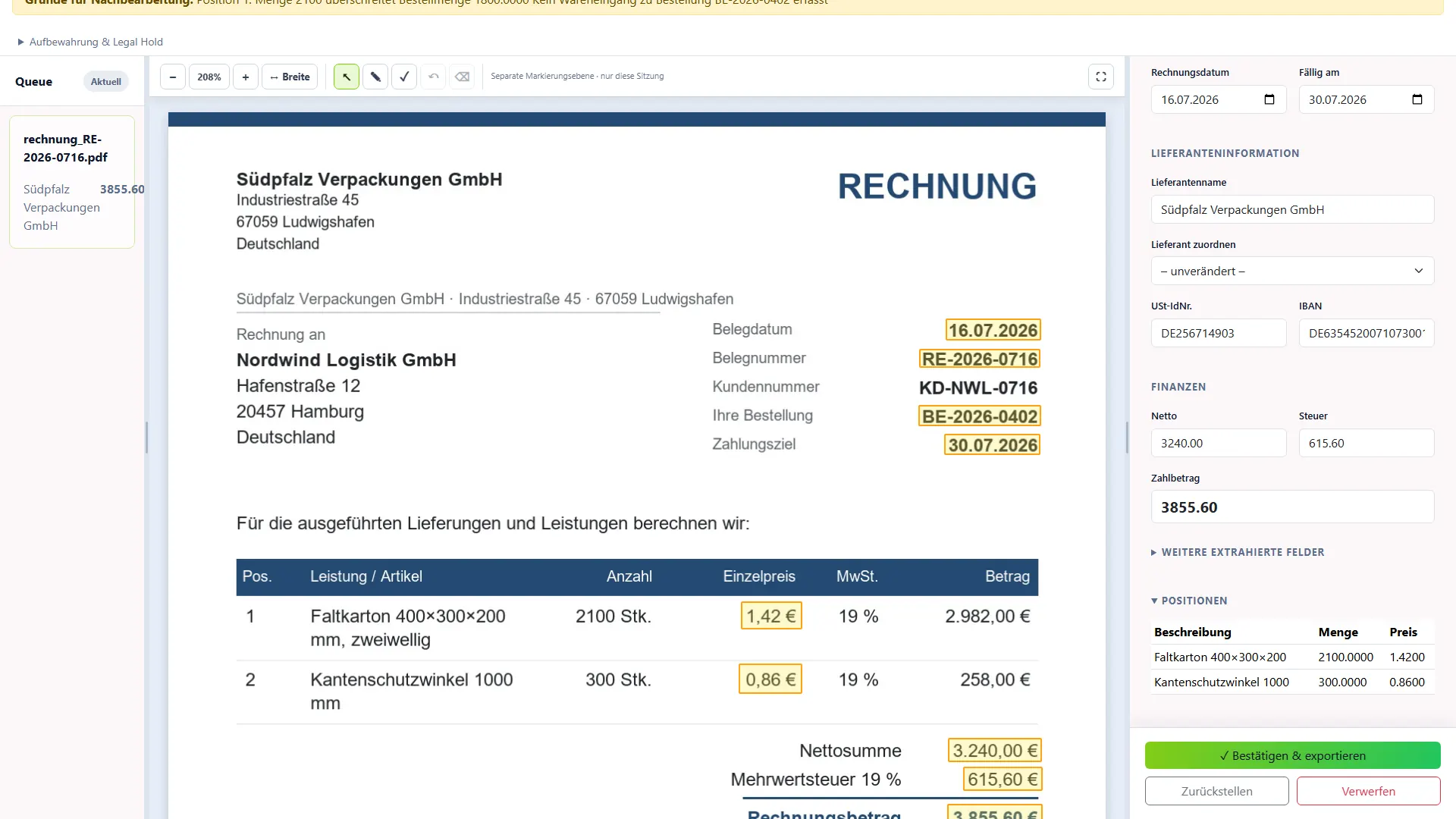This screenshot has height=819, width=1456.
Task: Click the Verwerfen button
Action: click(x=1368, y=791)
